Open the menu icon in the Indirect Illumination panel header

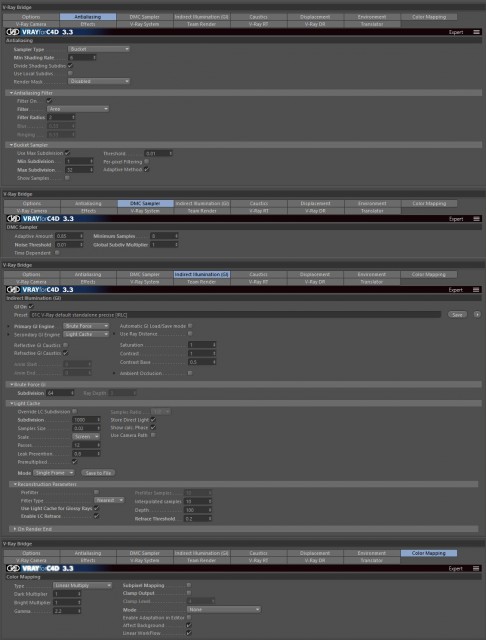(x=476, y=290)
